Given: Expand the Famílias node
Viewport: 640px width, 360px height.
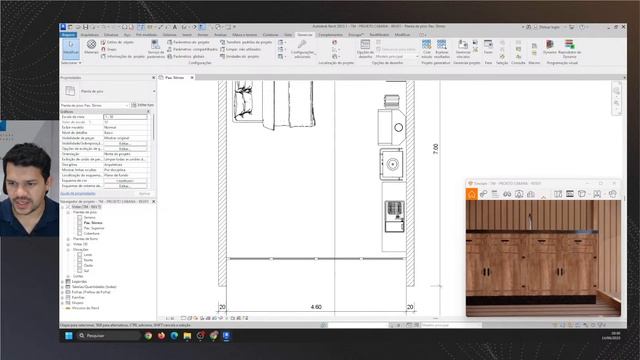Looking at the screenshot, I should point(62,298).
